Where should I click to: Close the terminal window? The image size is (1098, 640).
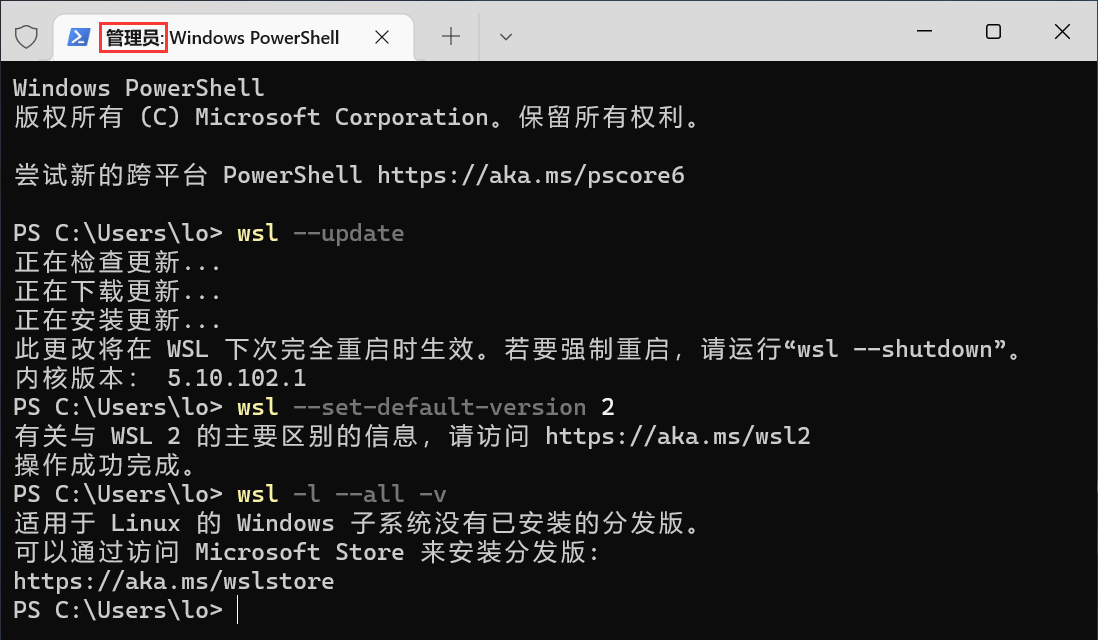1062,32
